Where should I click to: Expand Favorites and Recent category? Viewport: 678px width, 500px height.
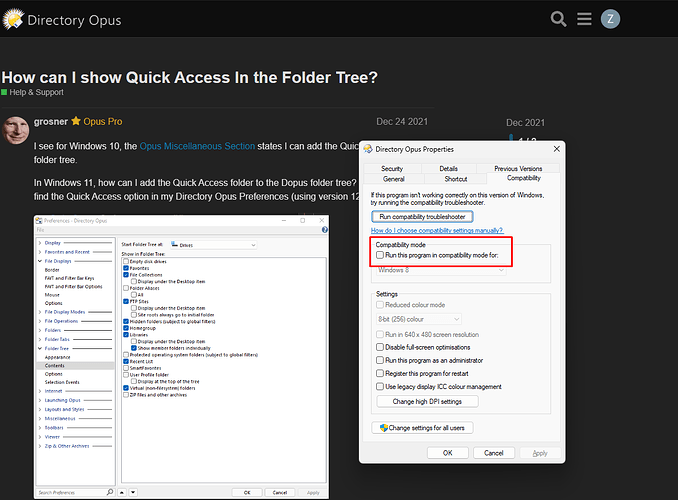coord(40,252)
